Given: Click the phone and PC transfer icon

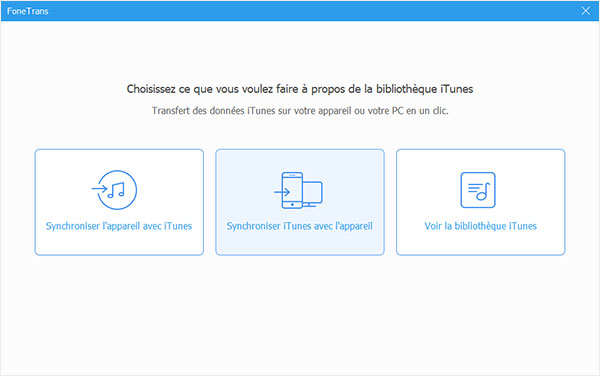Looking at the screenshot, I should pyautogui.click(x=298, y=190).
